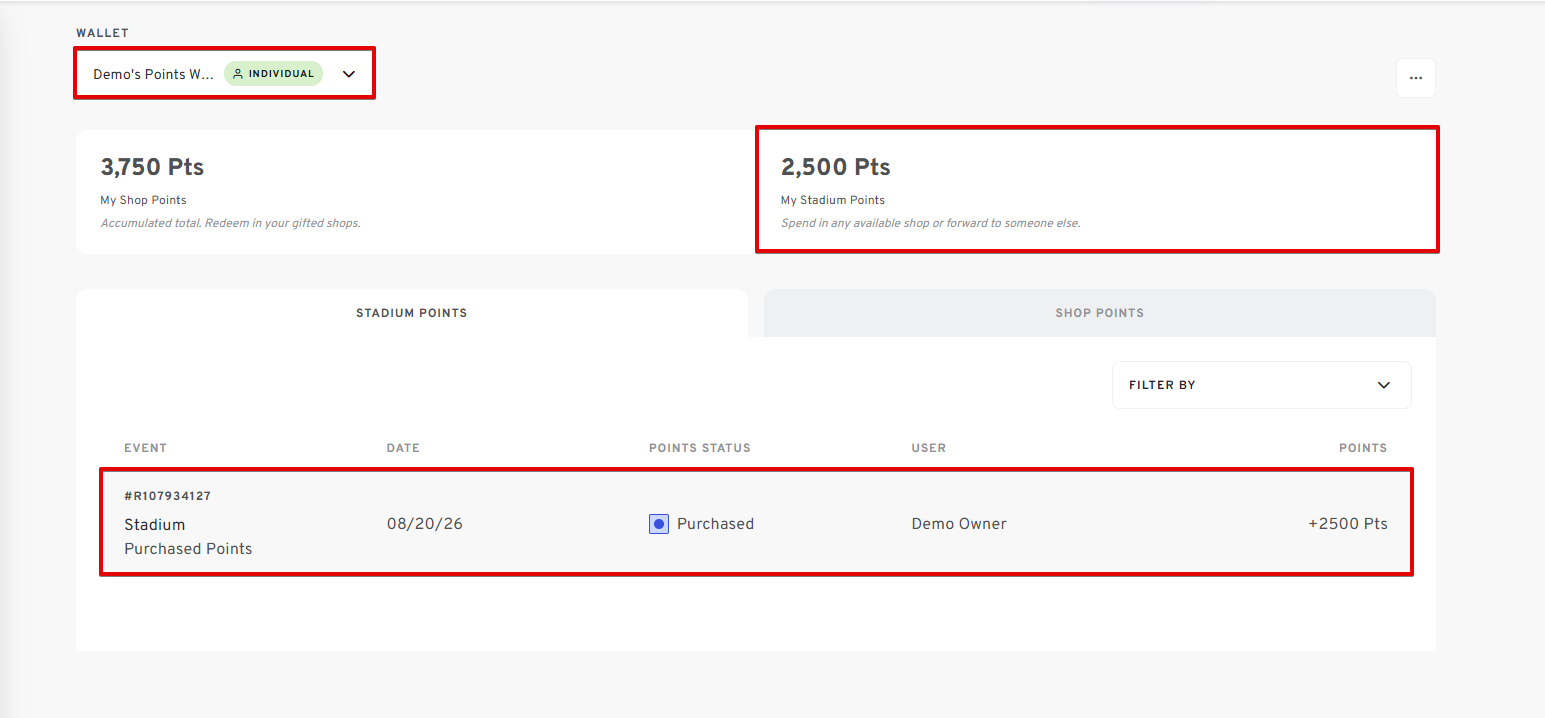This screenshot has height=718, width=1545.
Task: Click the Filter By chevron arrow
Action: [1384, 385]
